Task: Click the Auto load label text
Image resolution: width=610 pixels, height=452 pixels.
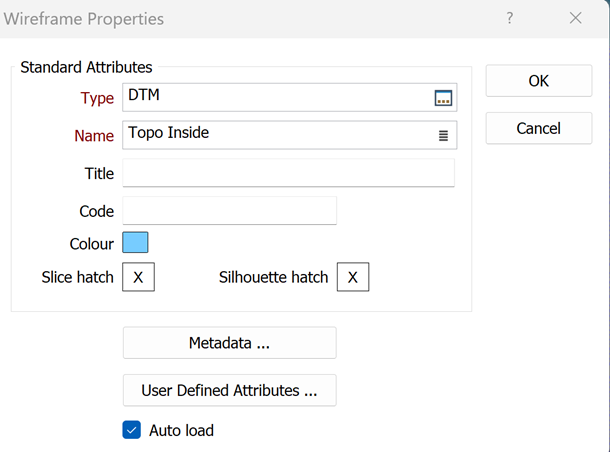Action: click(181, 430)
